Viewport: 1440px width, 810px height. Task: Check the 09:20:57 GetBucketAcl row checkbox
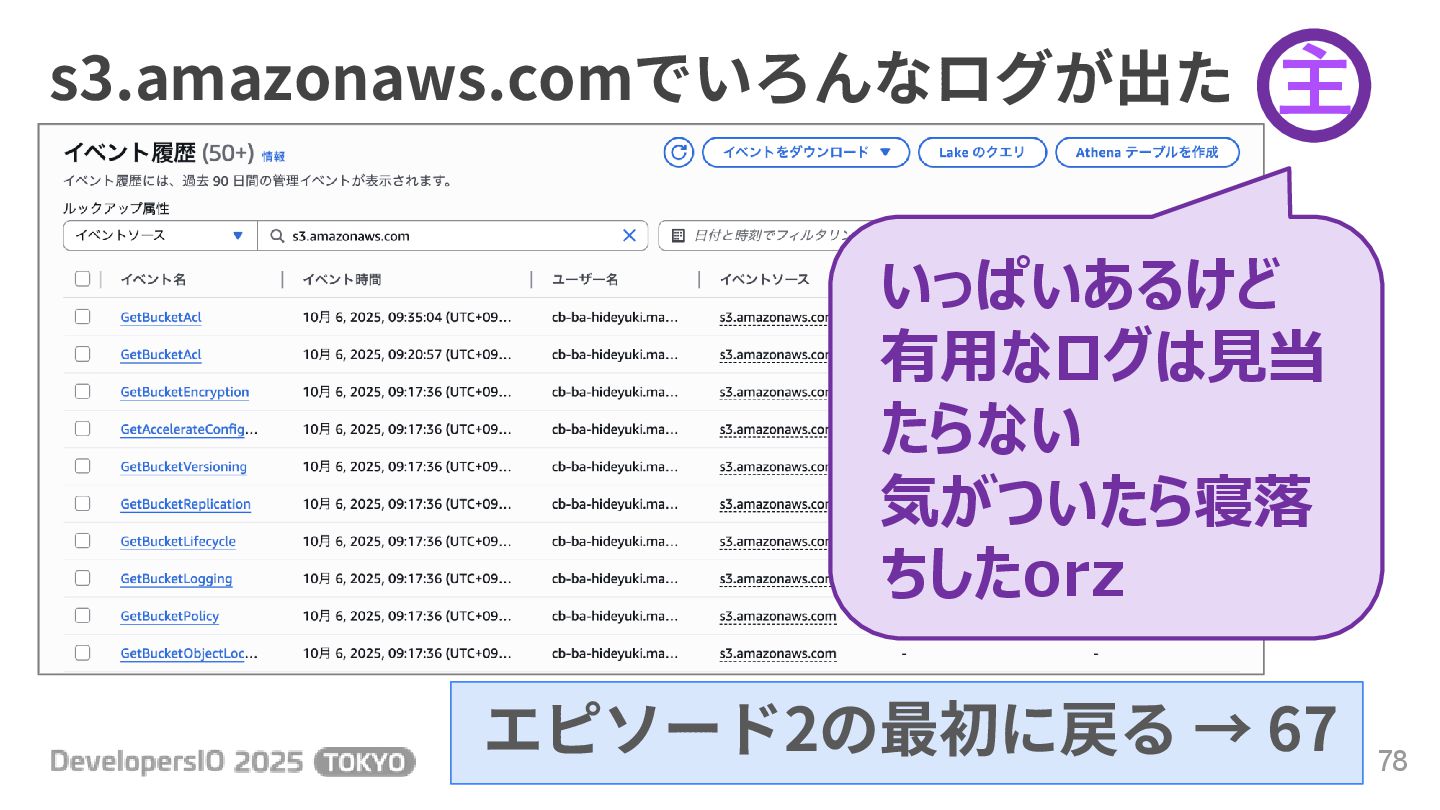pos(82,354)
